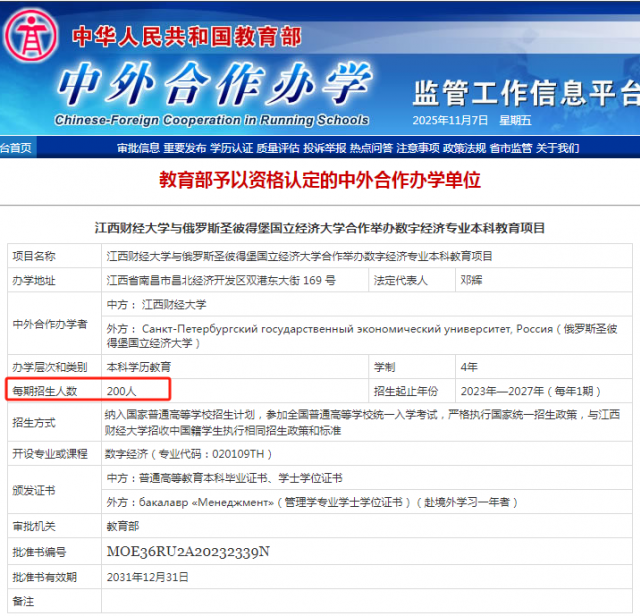Click the approval number MOE36RU2A20232339N
Image resolution: width=640 pixels, height=616 pixels.
[188, 551]
